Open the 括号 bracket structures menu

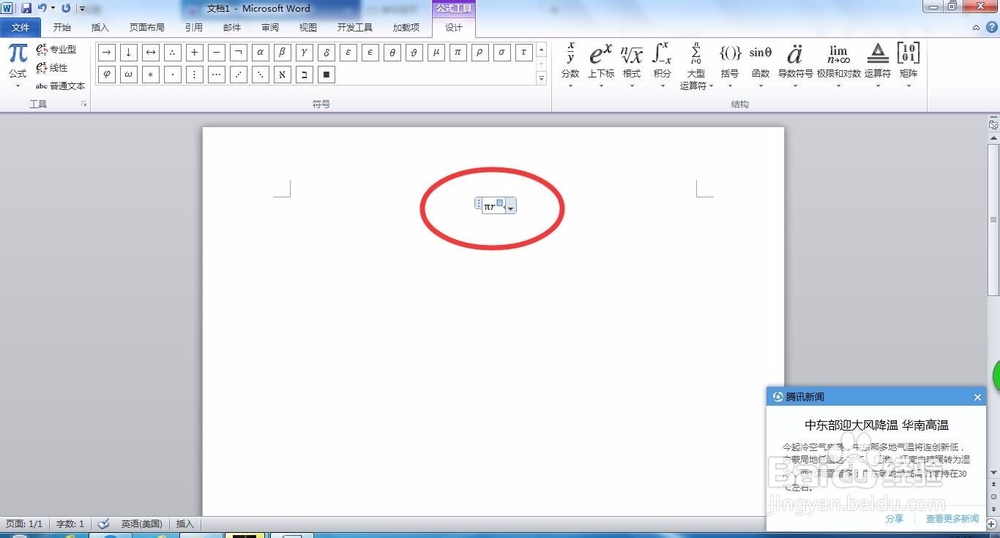(x=730, y=65)
